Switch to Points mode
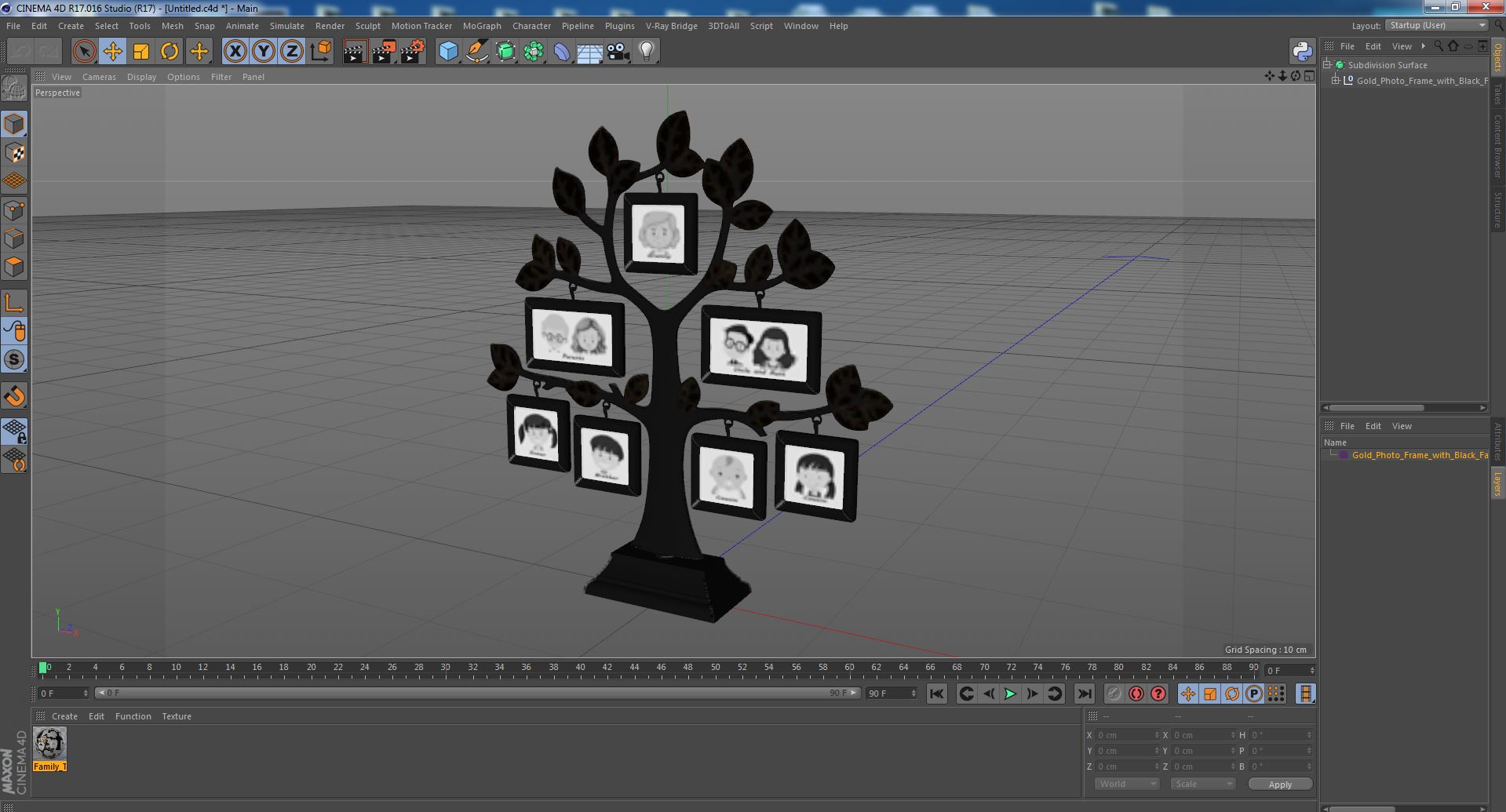The width and height of the screenshot is (1506, 812). 14,210
